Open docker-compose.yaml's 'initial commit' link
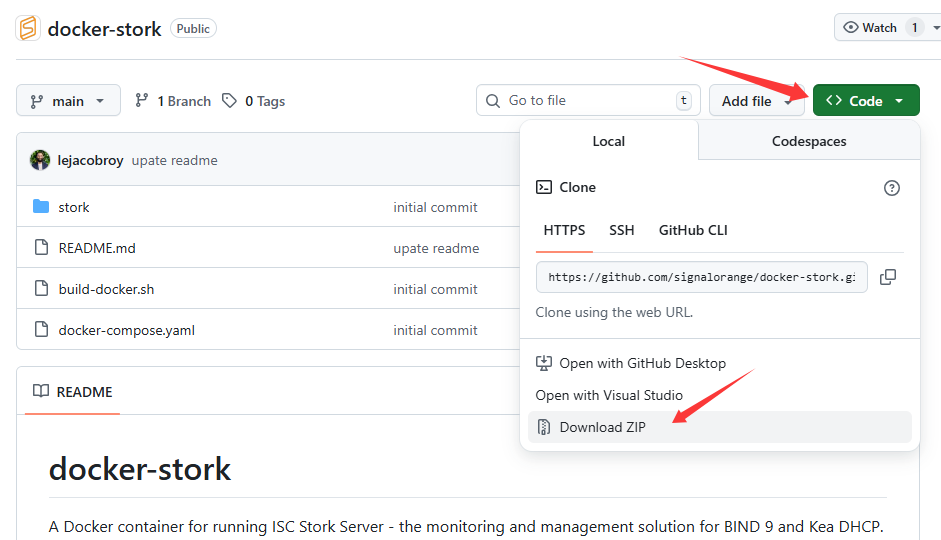 click(435, 330)
